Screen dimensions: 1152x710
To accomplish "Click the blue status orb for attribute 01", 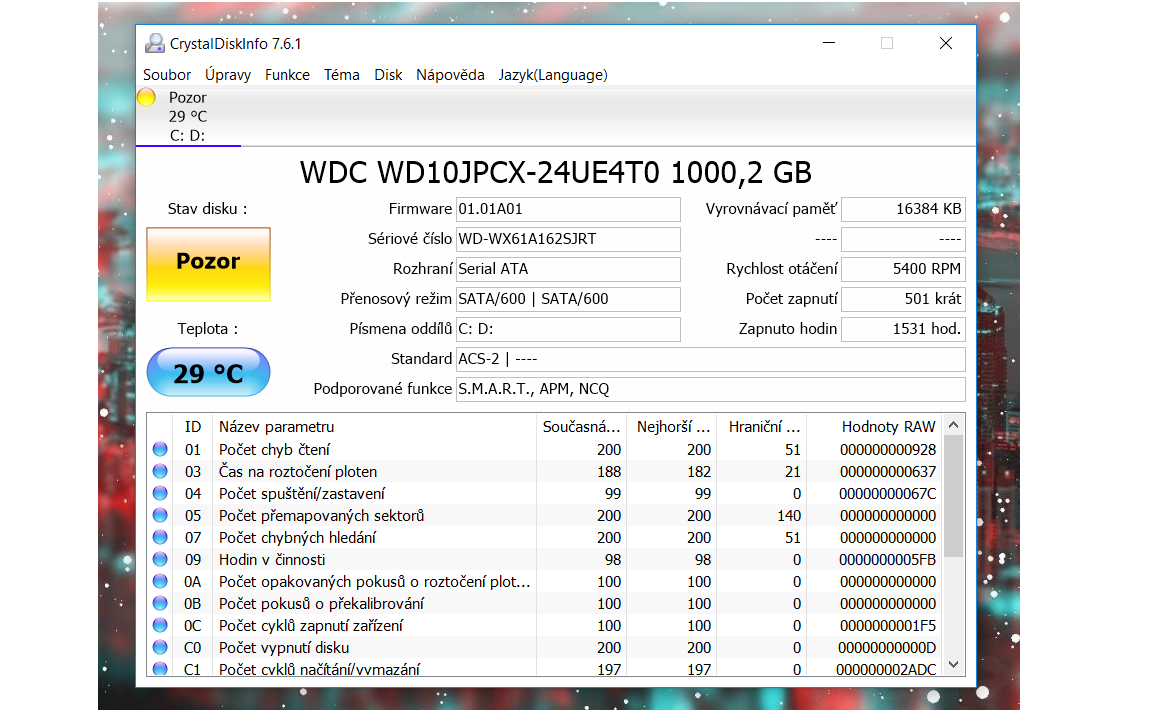I will [x=160, y=450].
